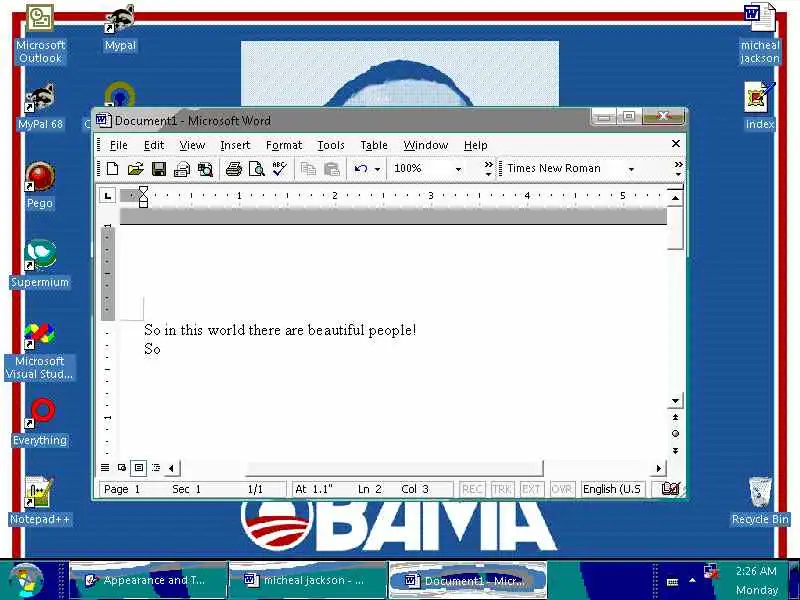The width and height of the screenshot is (800, 600).
Task: Open the Table menu
Action: [374, 145]
